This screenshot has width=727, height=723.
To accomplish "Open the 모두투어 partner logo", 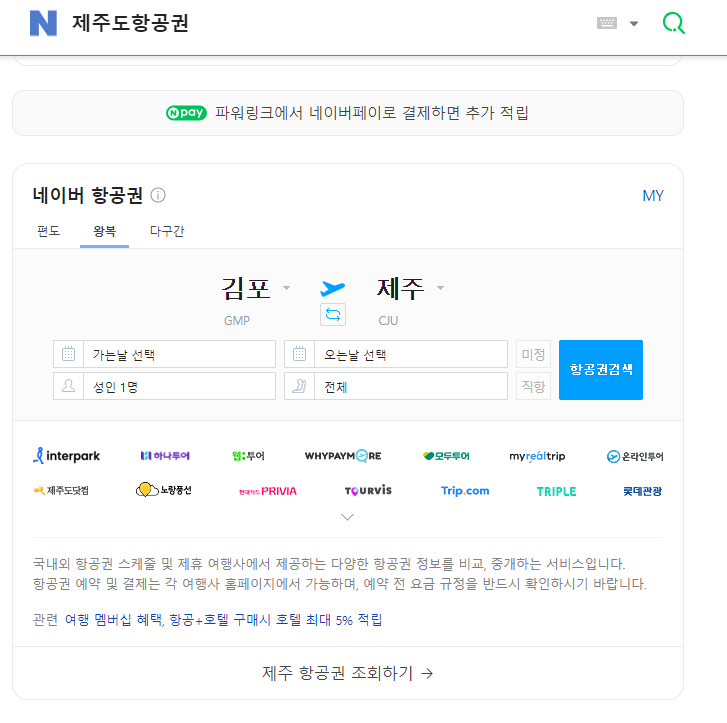I will pyautogui.click(x=446, y=456).
